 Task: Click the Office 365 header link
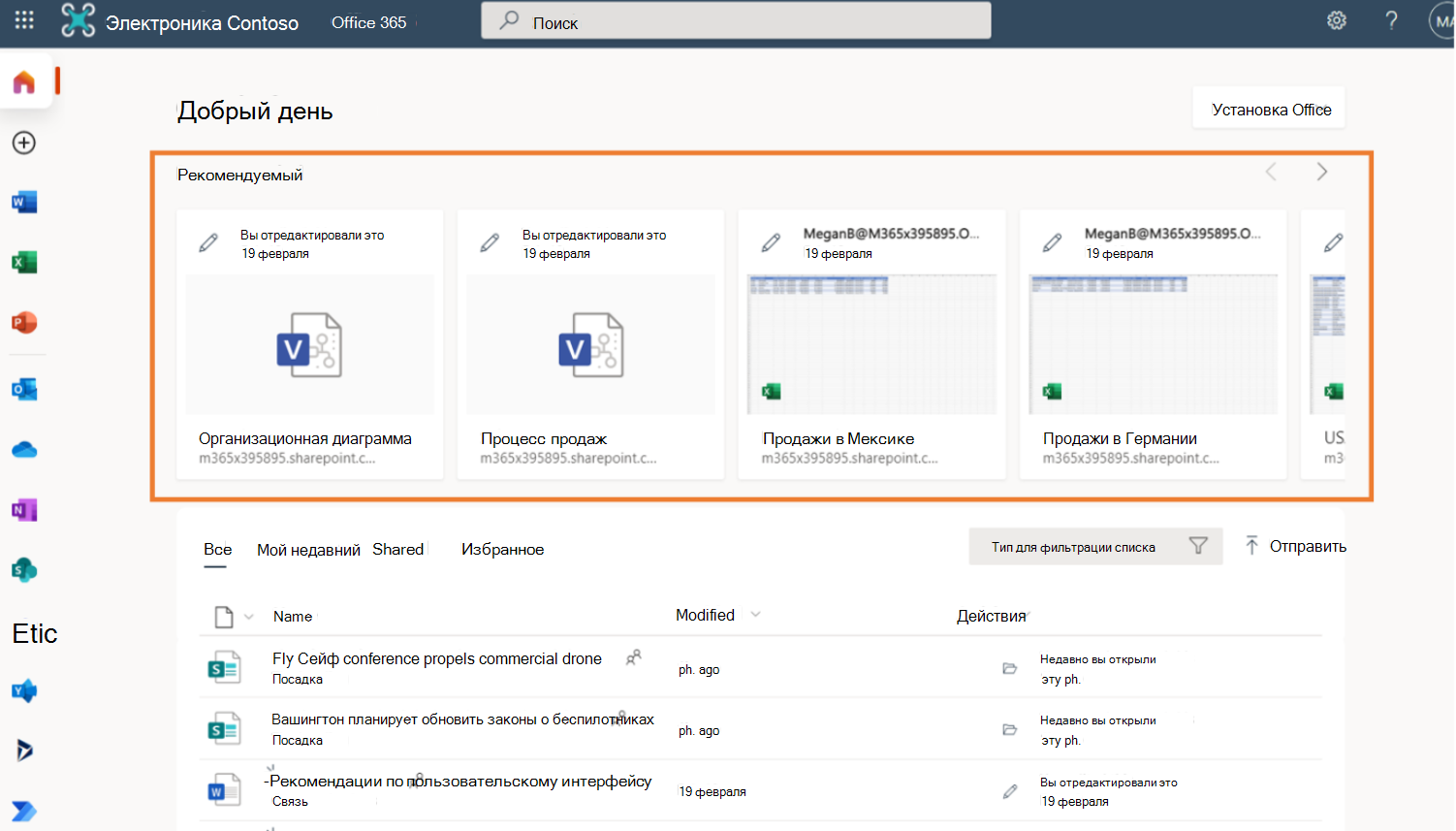[x=368, y=22]
